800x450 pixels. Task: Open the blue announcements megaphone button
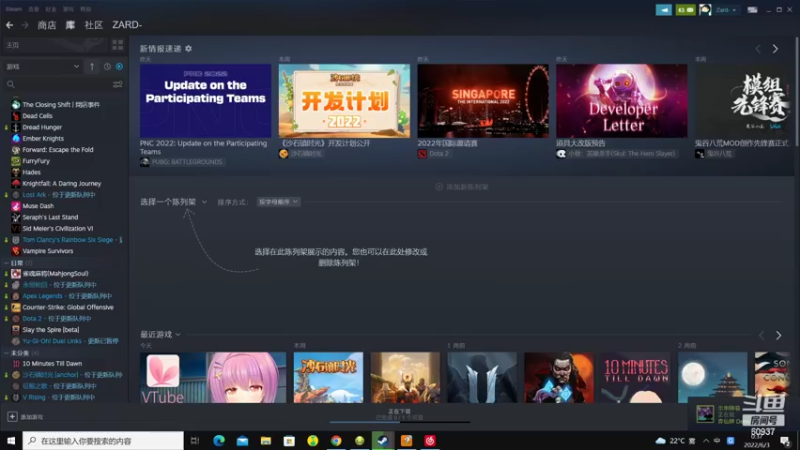click(x=664, y=10)
